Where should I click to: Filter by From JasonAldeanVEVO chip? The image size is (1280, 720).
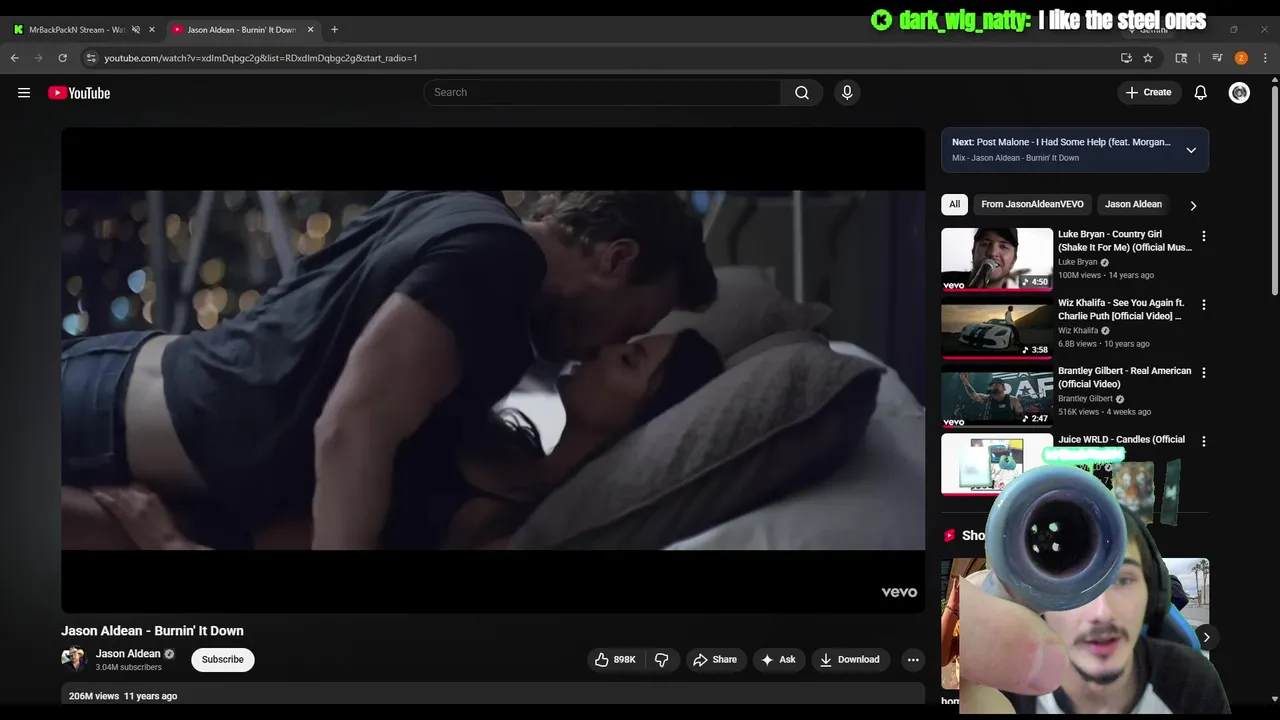coord(1032,204)
